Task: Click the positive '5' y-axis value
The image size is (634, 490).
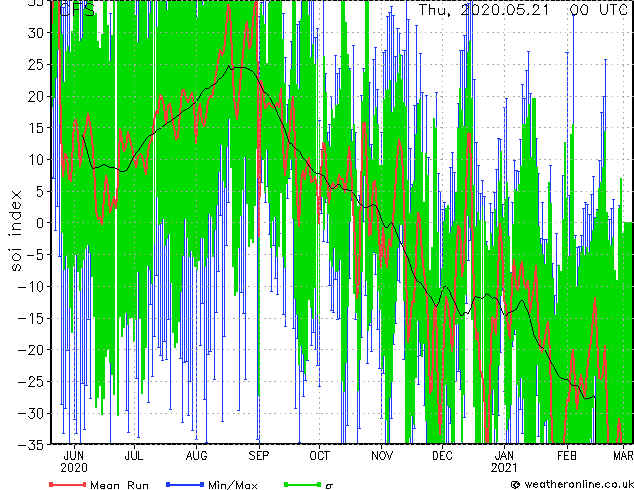Action: click(x=40, y=191)
